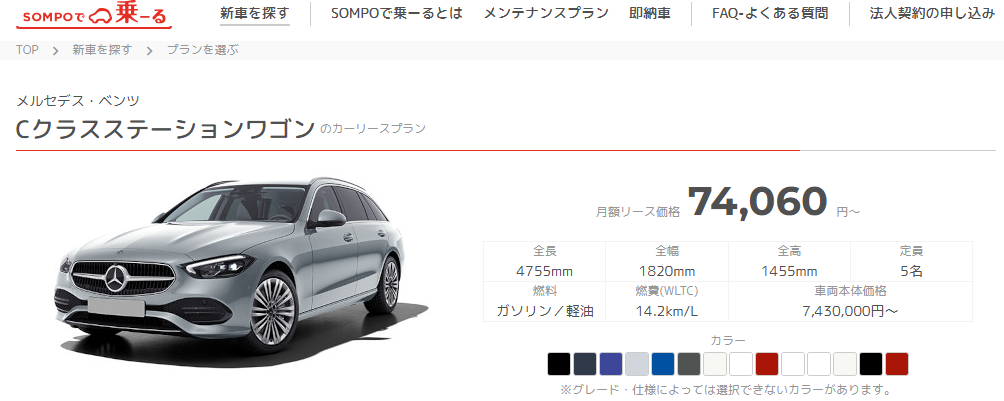Screen dimensions: 1004x401
Task: Click the TOP breadcrumb link
Action: (x=28, y=50)
